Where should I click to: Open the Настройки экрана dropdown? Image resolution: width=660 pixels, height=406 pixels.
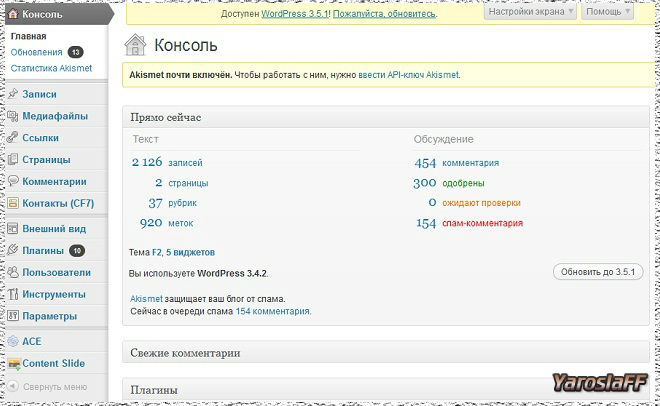pos(529,12)
